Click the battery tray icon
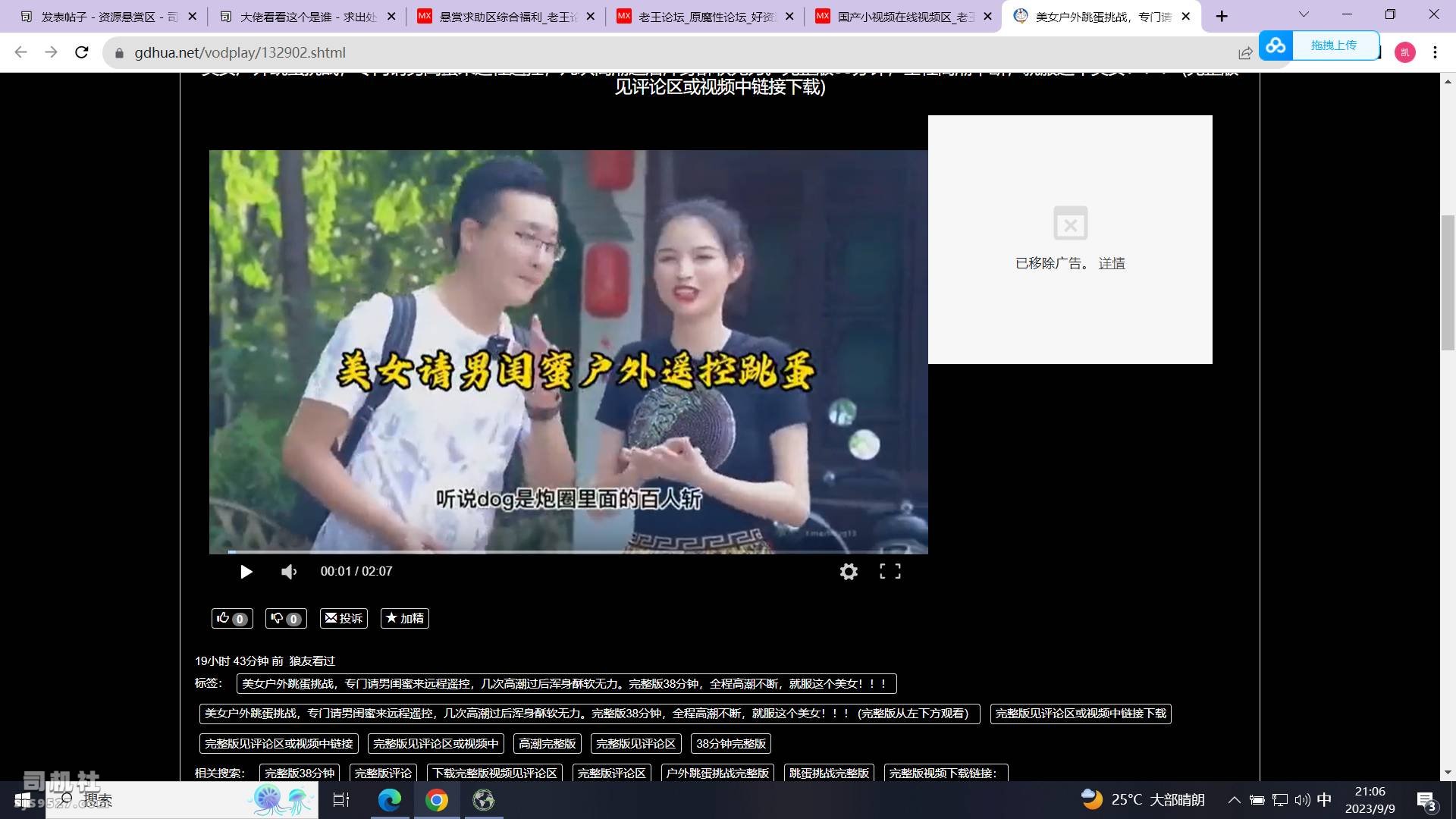Image resolution: width=1456 pixels, height=819 pixels. pos(1257,800)
